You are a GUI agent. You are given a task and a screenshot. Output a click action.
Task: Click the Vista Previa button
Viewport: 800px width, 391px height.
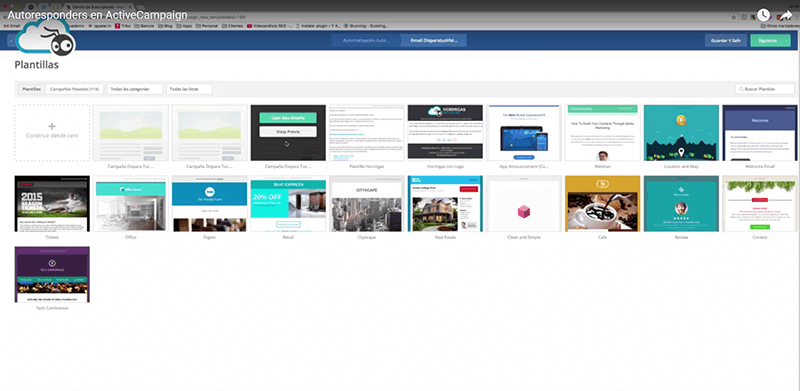tap(288, 132)
